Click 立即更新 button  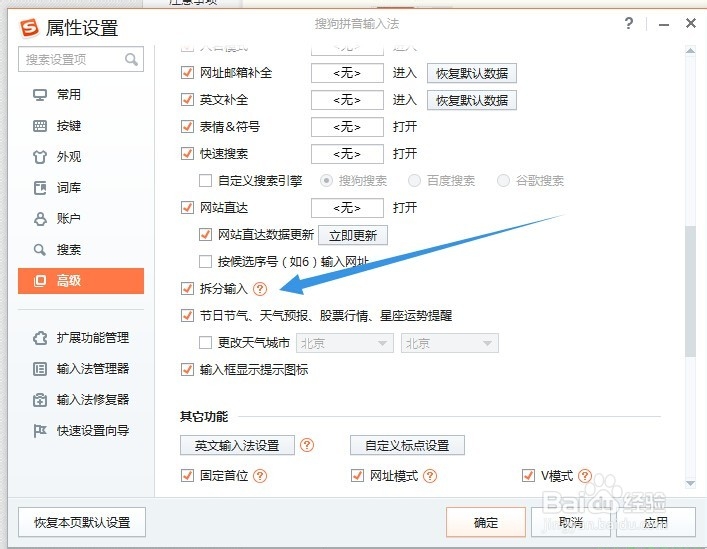[353, 235]
